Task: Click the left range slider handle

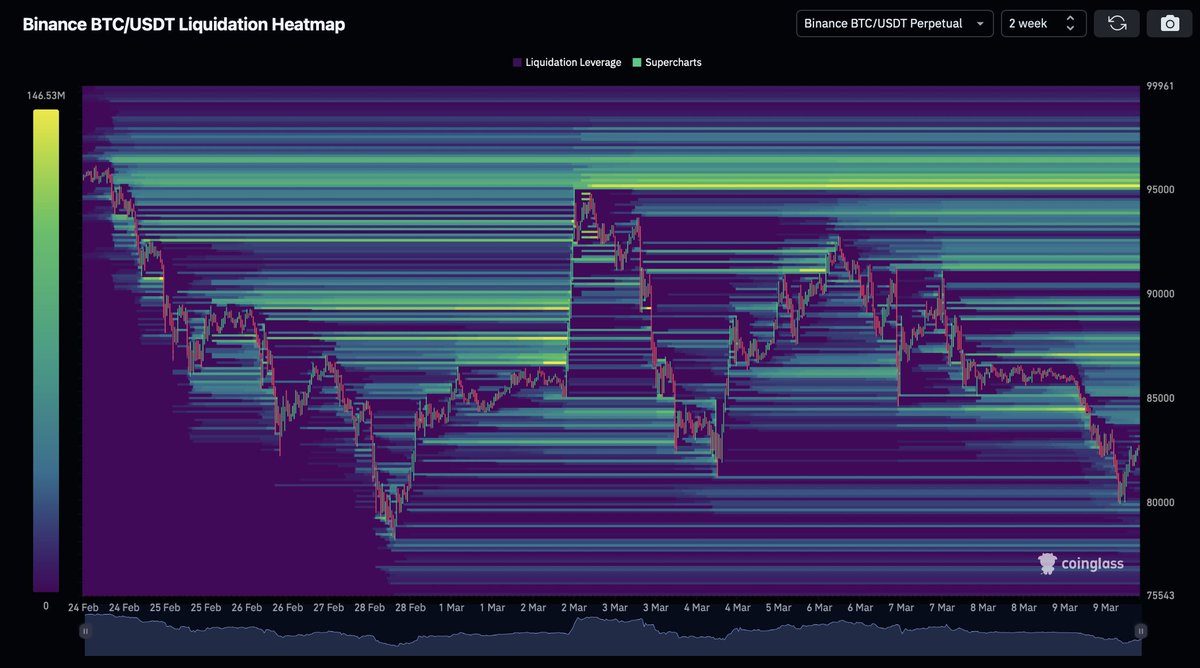Action: [86, 631]
